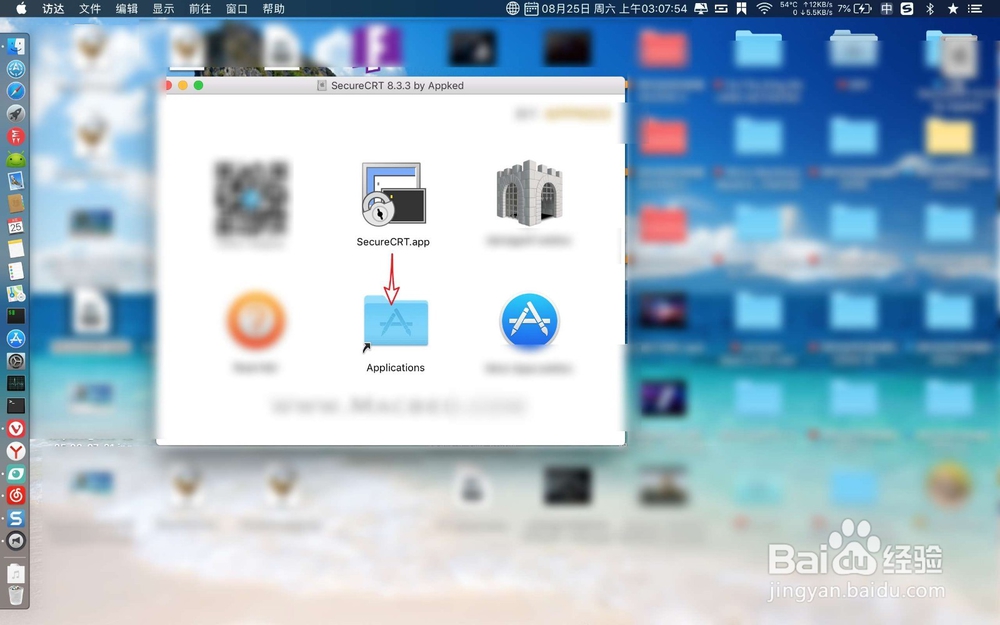Open Reminders app in the Dock
The height and width of the screenshot is (625, 1000).
click(16, 271)
